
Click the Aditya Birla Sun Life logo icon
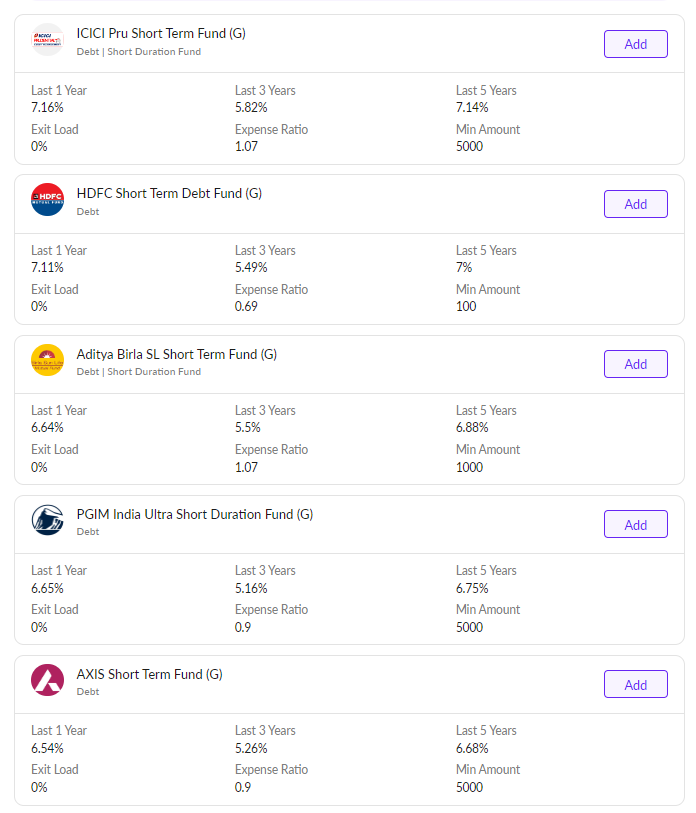pyautogui.click(x=47, y=360)
